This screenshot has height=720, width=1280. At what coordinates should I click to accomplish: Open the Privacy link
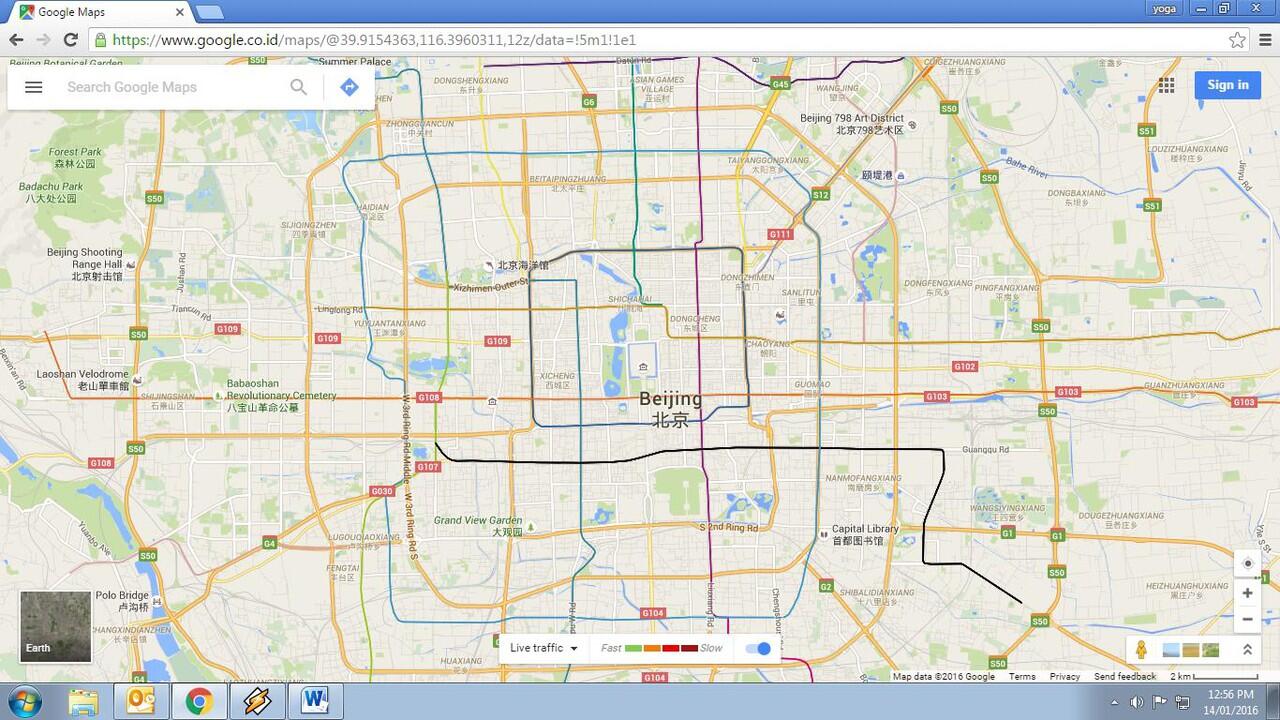click(x=1064, y=677)
